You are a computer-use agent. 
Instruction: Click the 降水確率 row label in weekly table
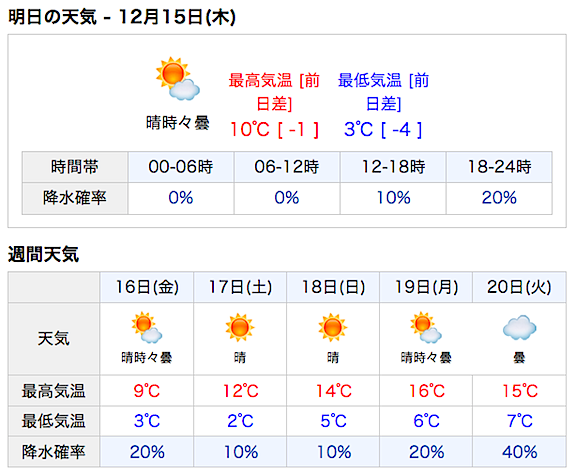[x=54, y=452]
